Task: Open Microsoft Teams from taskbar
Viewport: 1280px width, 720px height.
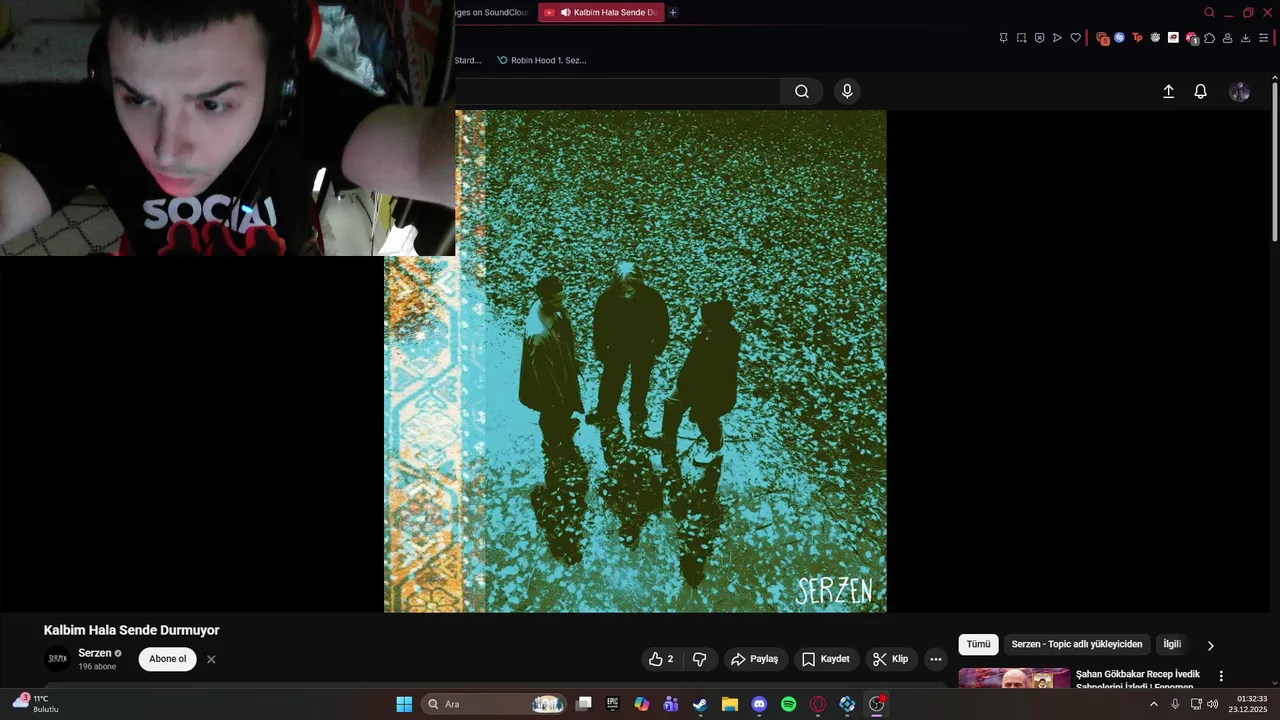Action: point(671,704)
